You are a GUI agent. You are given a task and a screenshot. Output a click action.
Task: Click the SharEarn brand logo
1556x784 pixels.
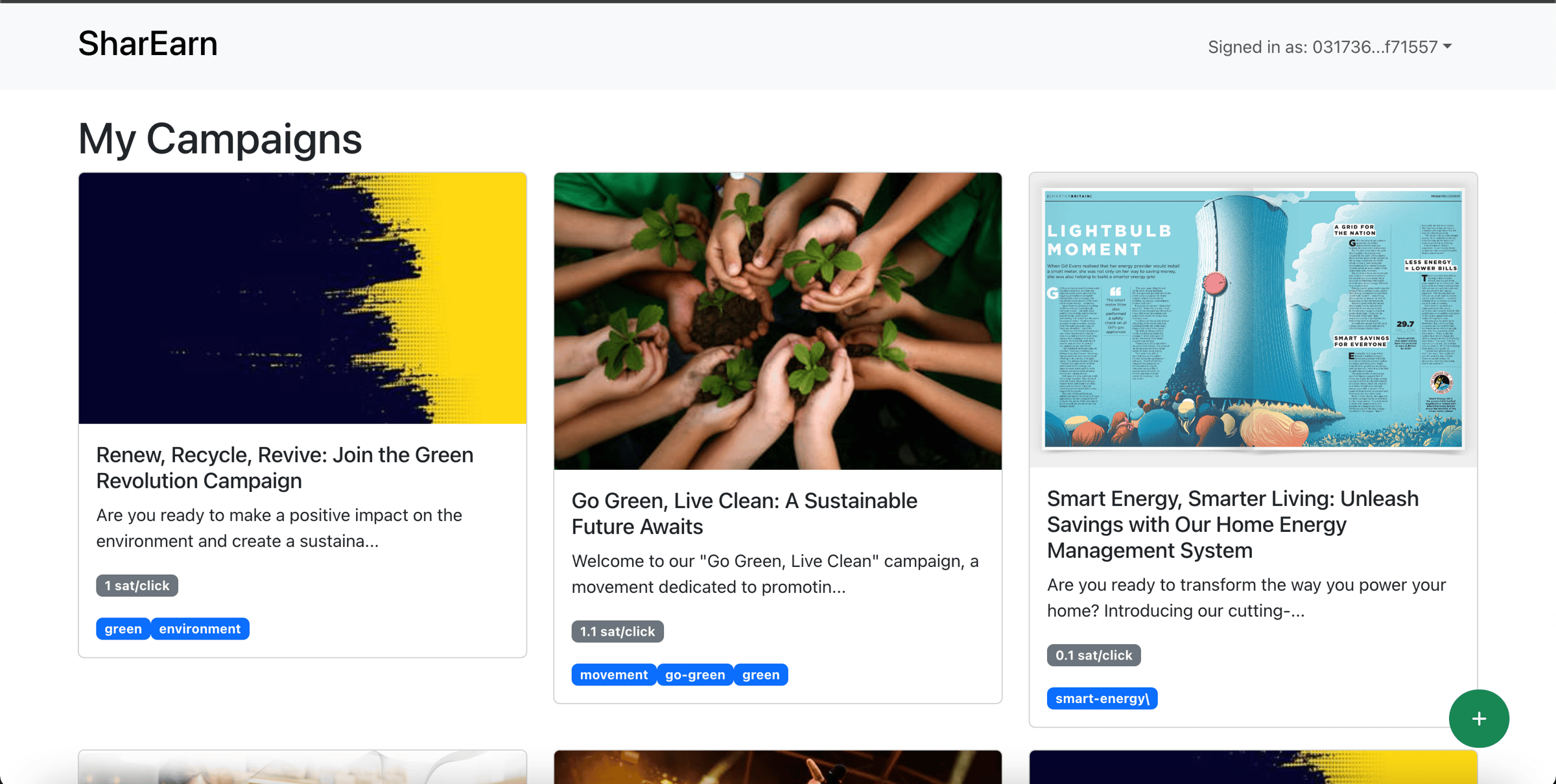[148, 43]
